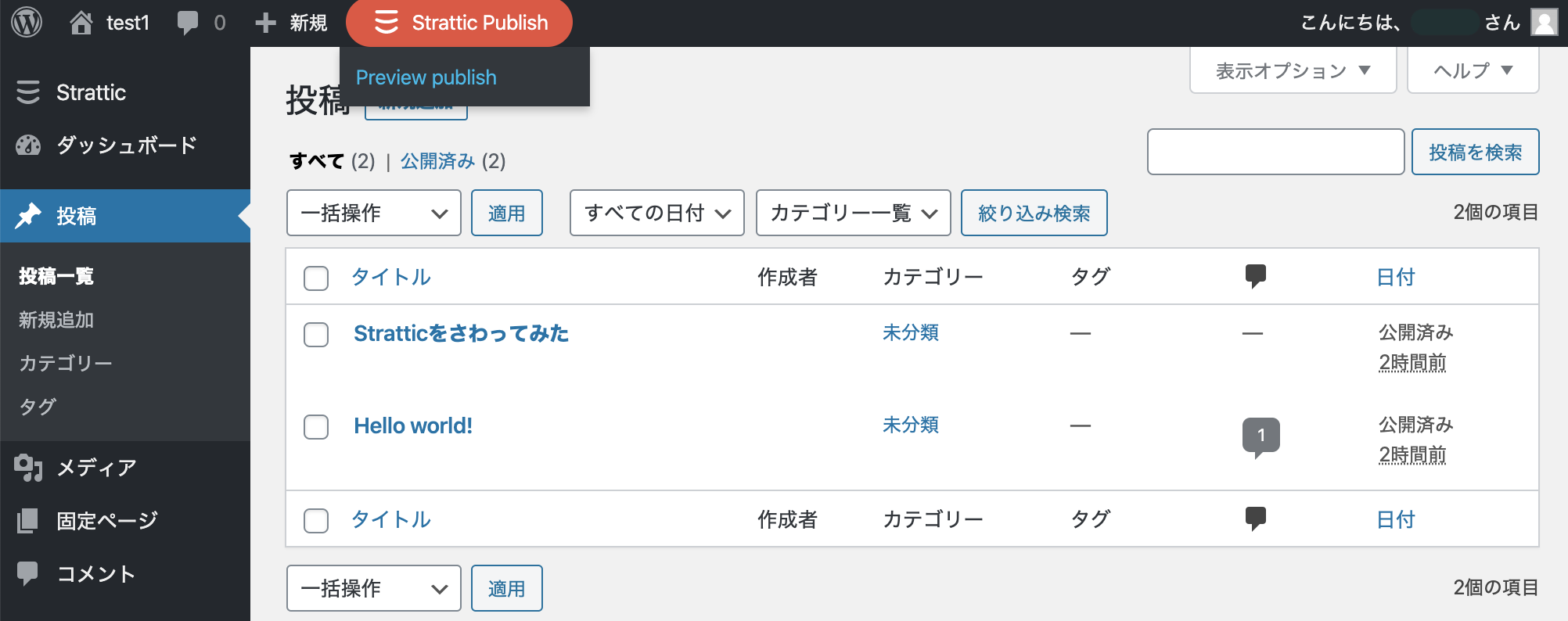Image resolution: width=1568 pixels, height=621 pixels.
Task: Click the Strattic Publish button
Action: point(459,23)
